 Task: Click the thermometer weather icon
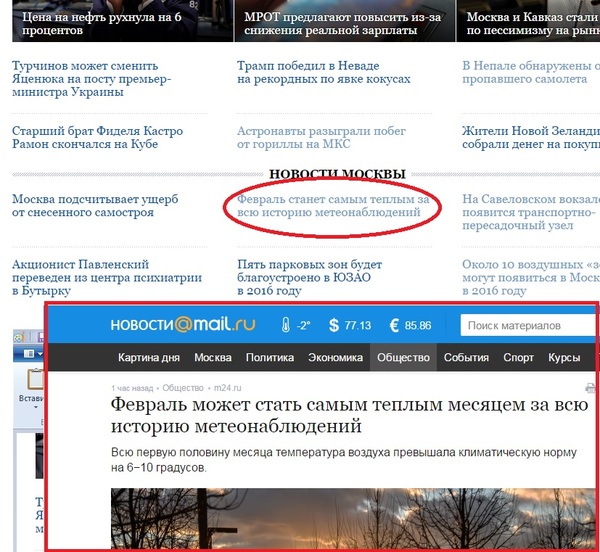pyautogui.click(x=285, y=325)
